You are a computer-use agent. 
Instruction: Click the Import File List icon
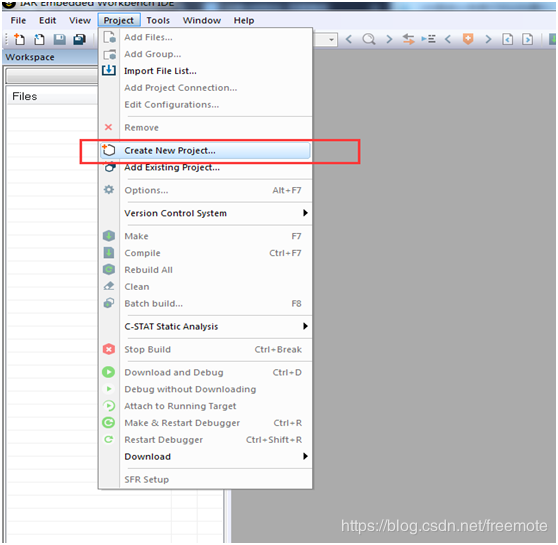109,70
